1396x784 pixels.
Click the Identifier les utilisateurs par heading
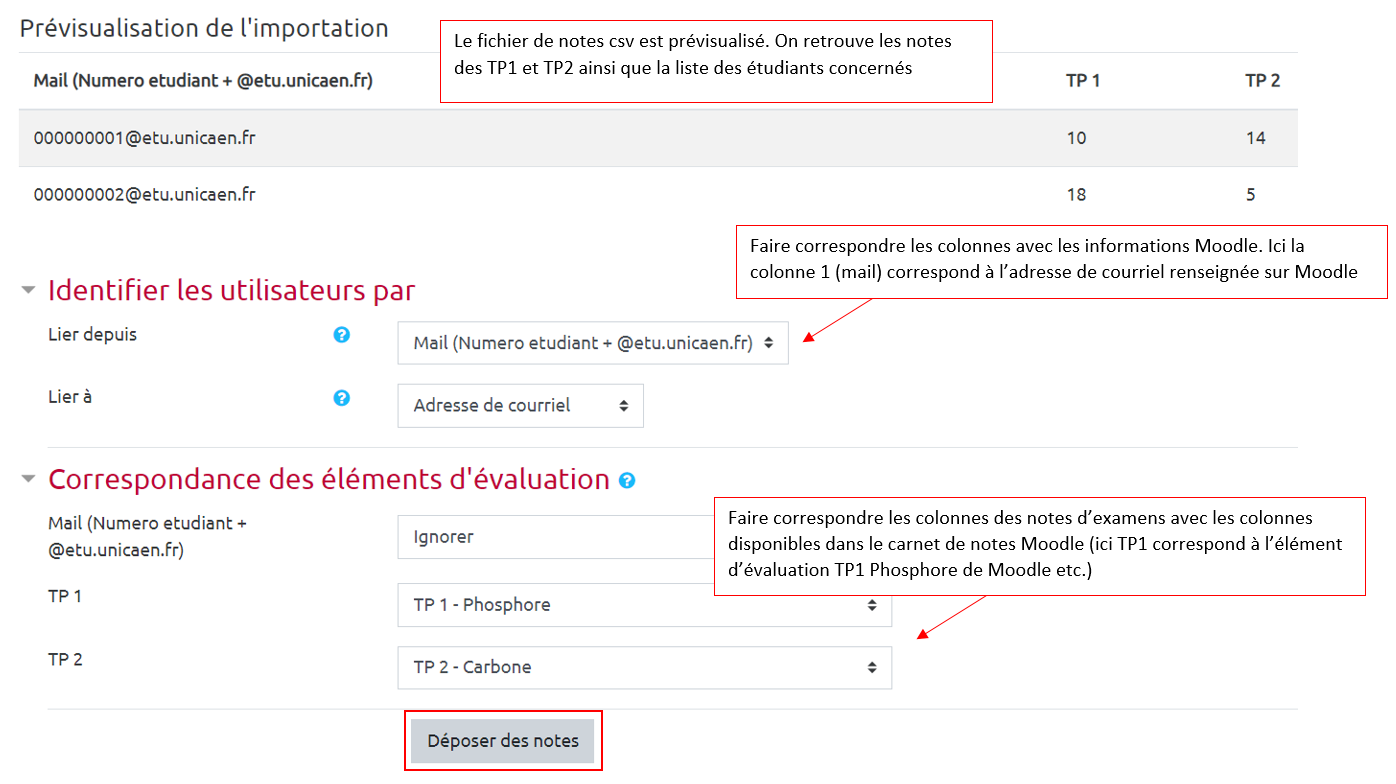click(232, 291)
